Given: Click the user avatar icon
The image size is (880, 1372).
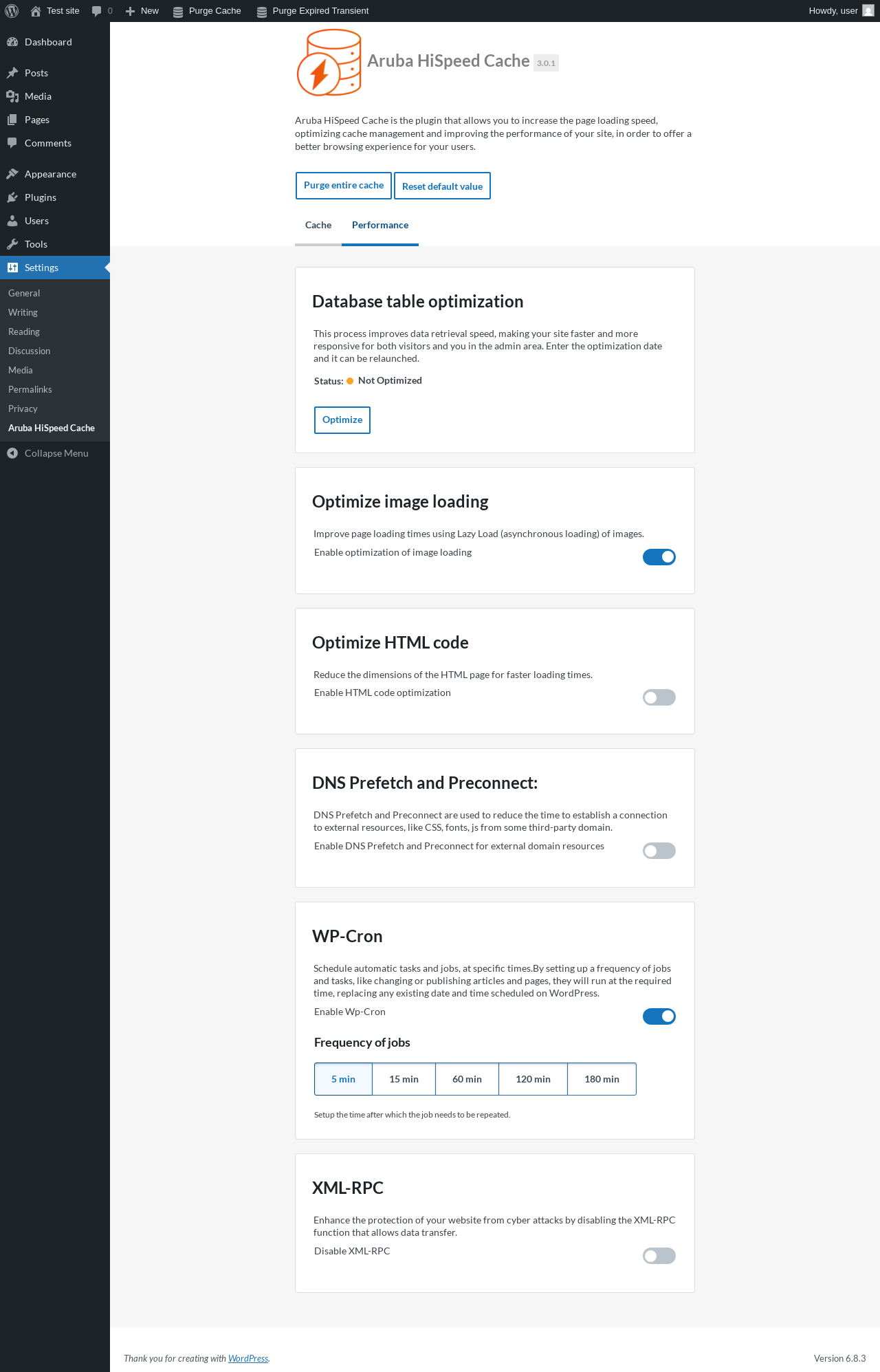Looking at the screenshot, I should [x=868, y=11].
